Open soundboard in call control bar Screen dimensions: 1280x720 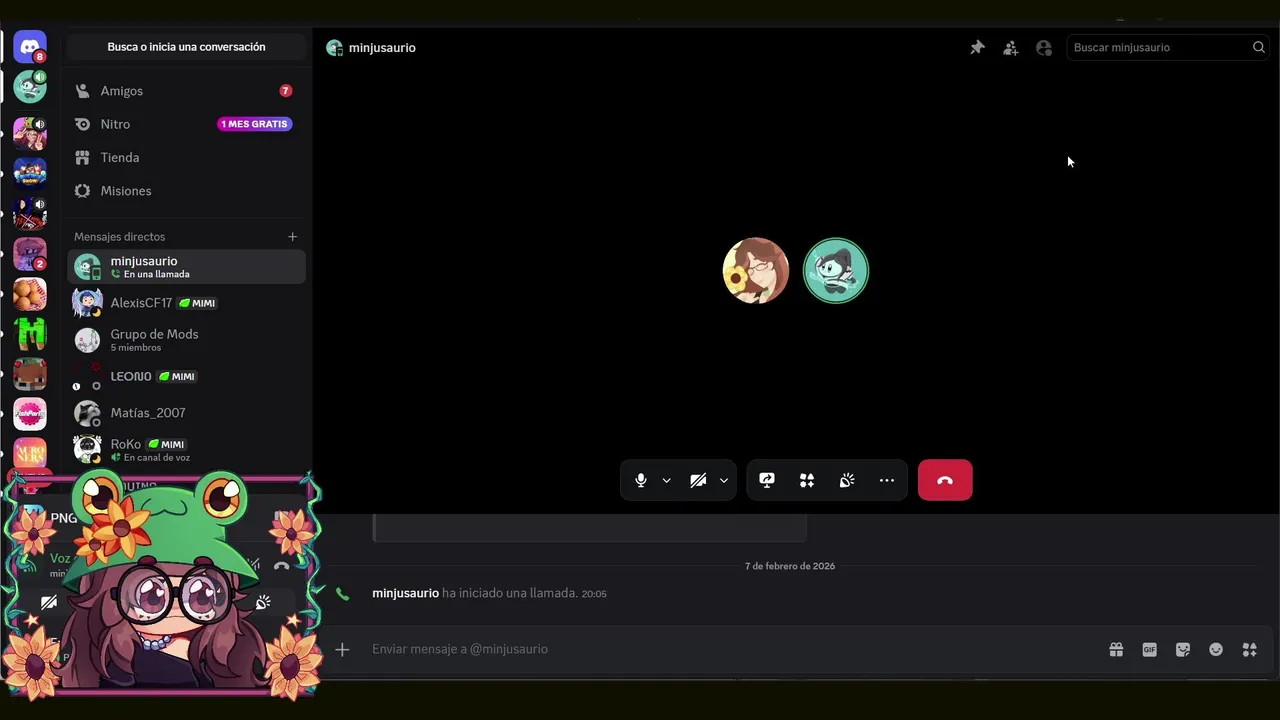pyautogui.click(x=847, y=480)
